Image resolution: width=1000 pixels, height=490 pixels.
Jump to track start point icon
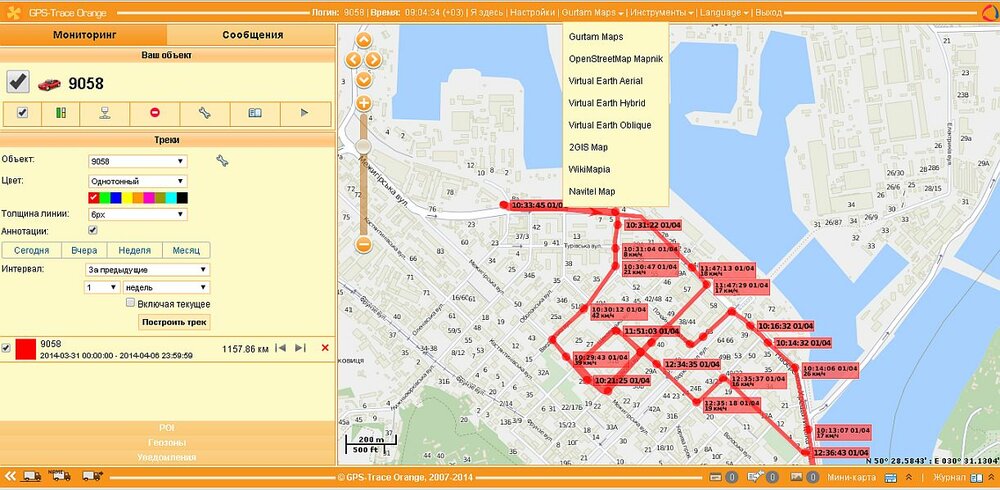coord(280,348)
